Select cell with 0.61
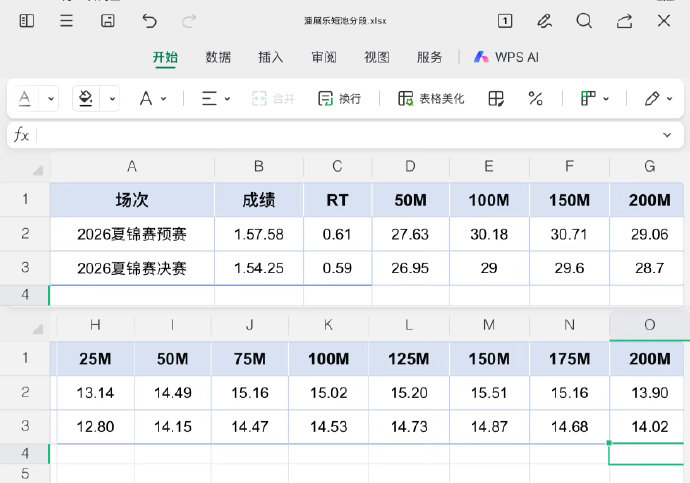The width and height of the screenshot is (690, 483). point(338,234)
